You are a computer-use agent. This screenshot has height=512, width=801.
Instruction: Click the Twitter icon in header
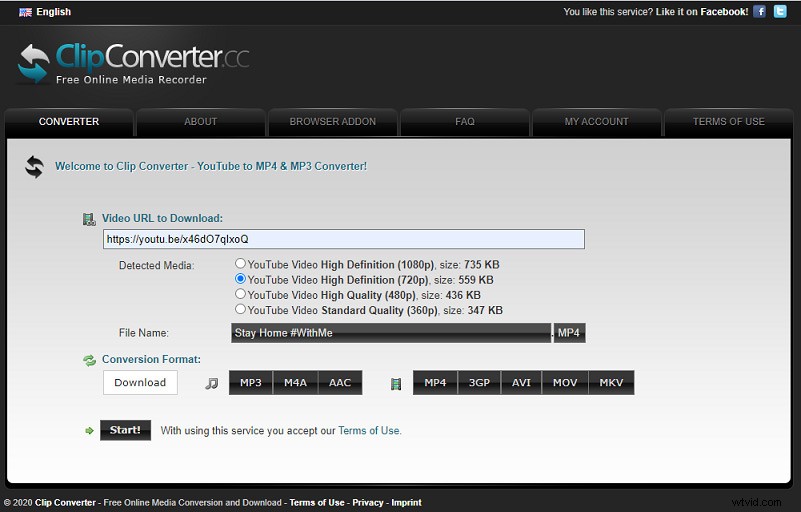coord(780,11)
